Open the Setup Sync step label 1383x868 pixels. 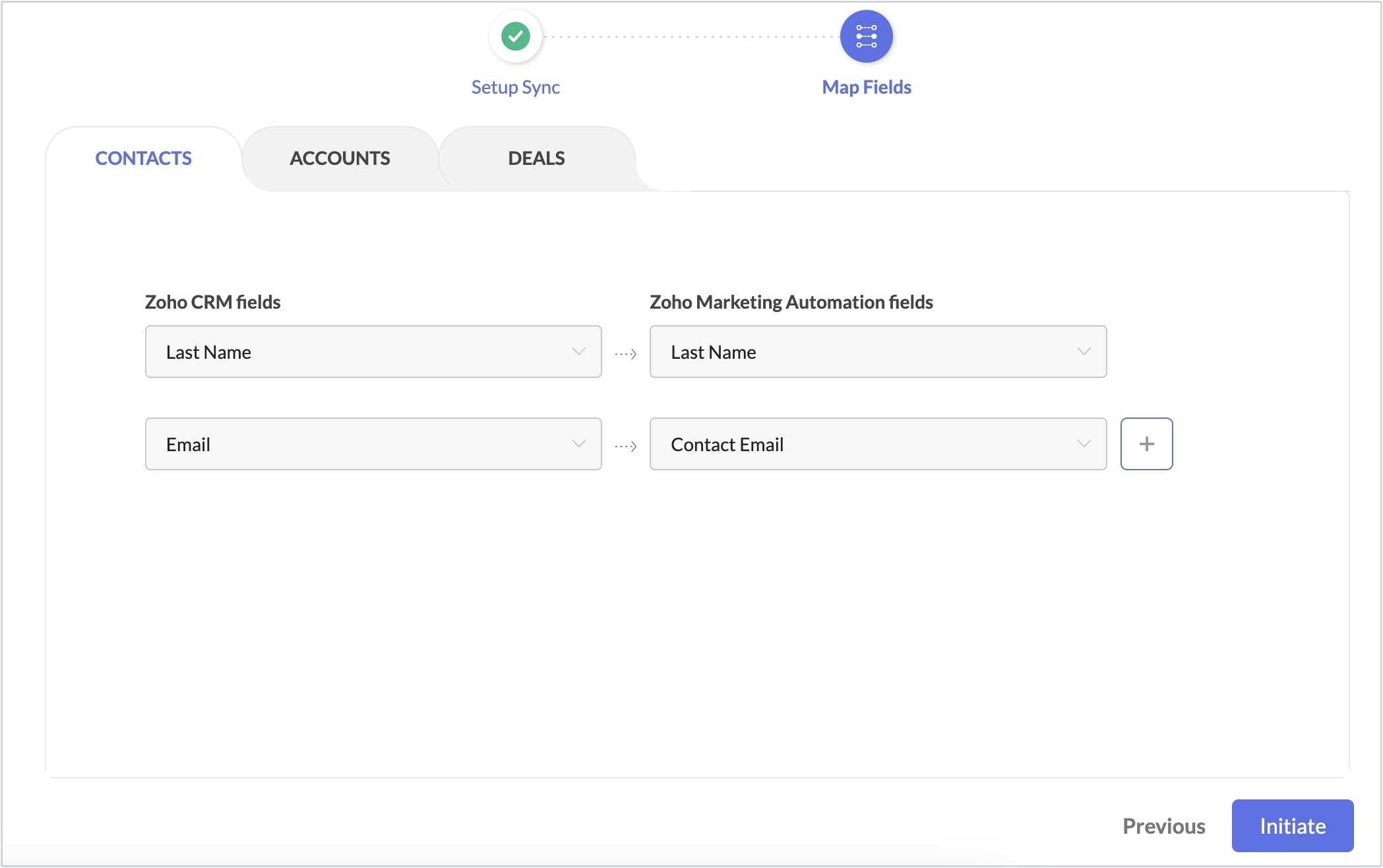click(x=515, y=87)
